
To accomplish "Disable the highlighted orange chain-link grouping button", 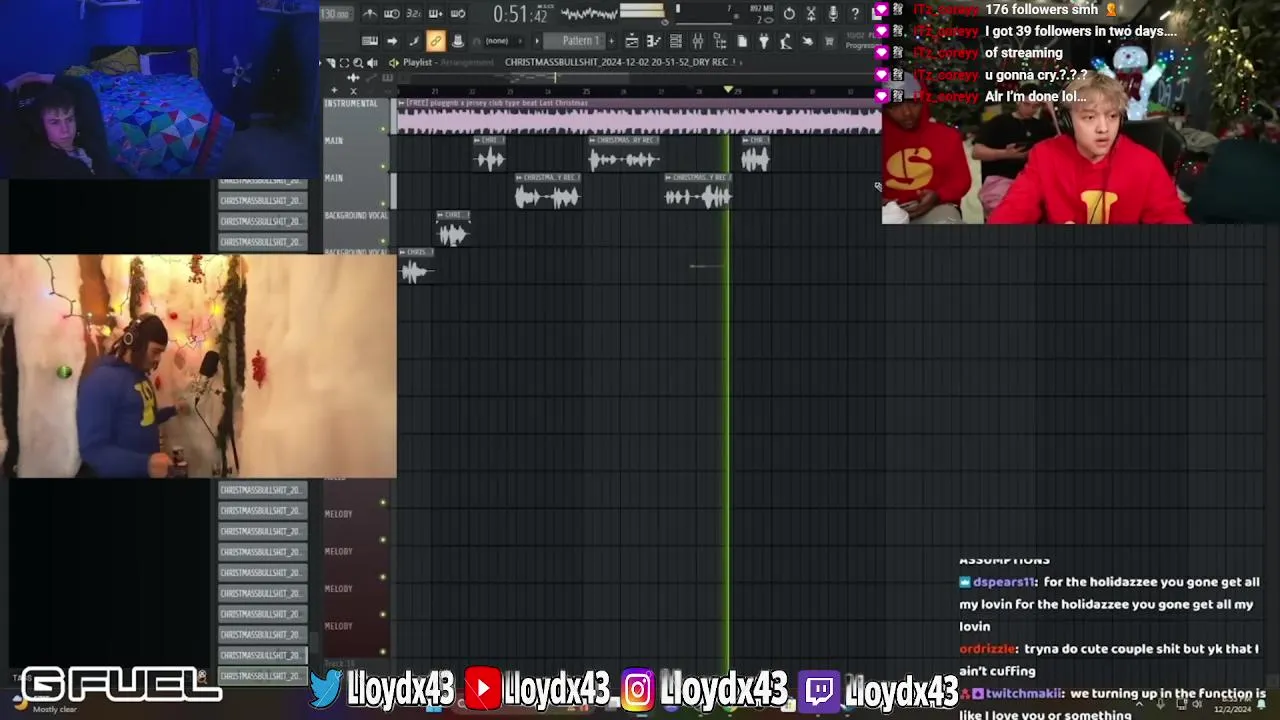I will pos(436,41).
